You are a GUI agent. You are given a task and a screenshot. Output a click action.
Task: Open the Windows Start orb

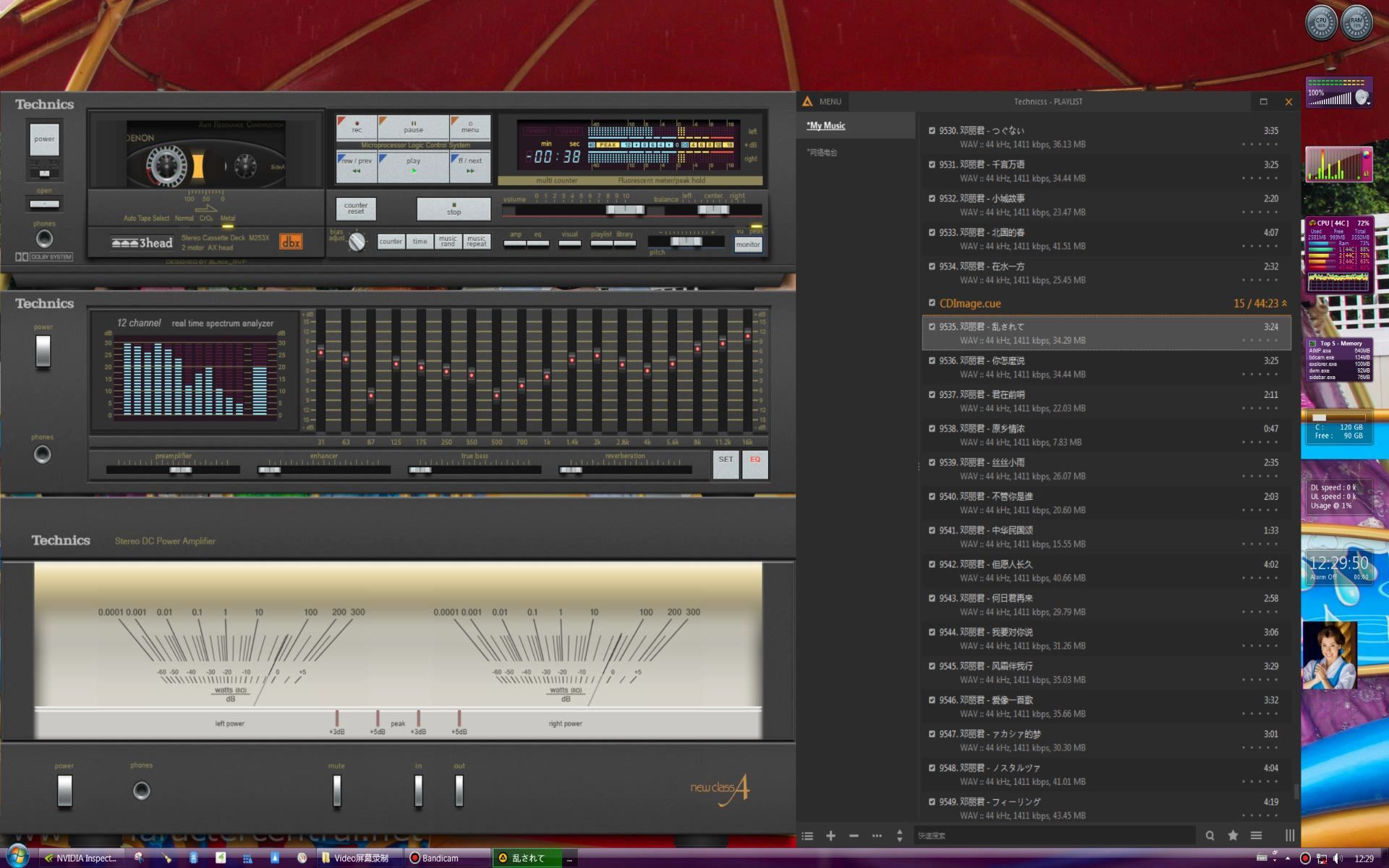(17, 857)
